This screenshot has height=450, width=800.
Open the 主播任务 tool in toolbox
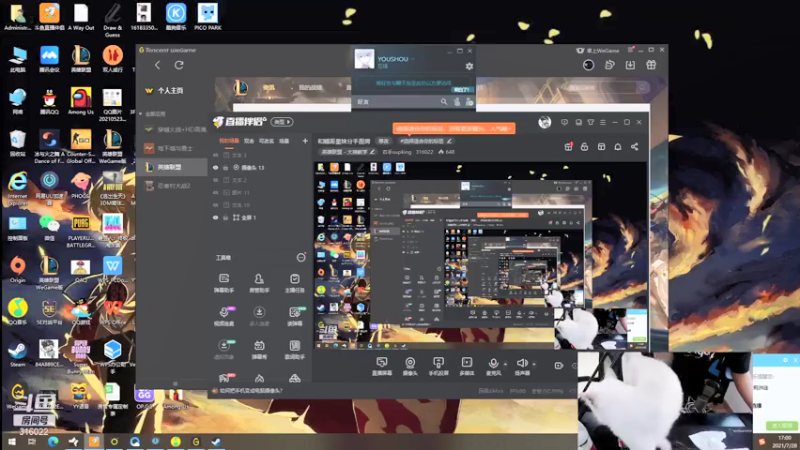[x=294, y=283]
